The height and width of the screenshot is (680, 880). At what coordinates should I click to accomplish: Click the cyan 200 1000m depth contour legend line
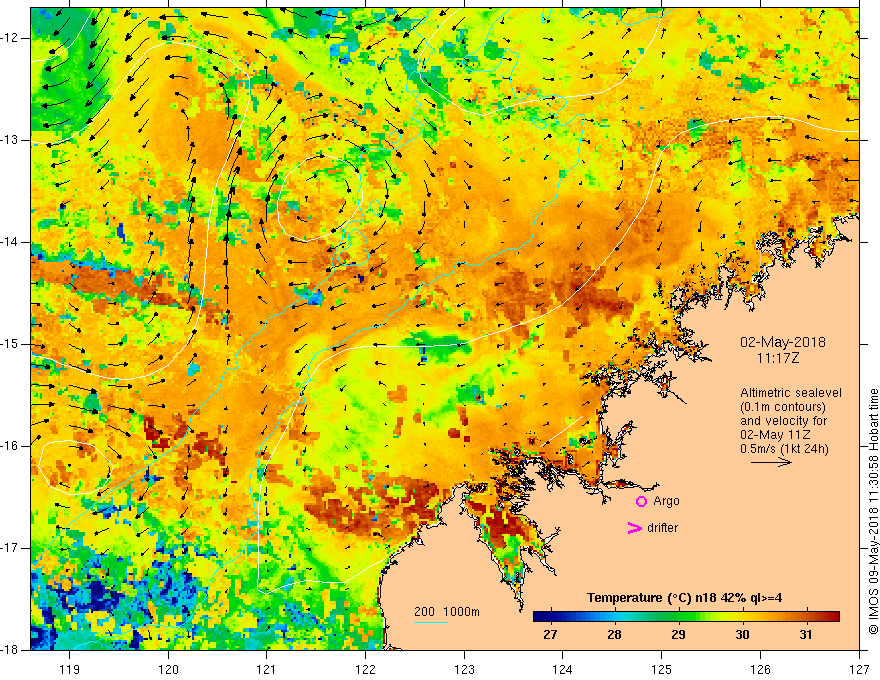(431, 622)
